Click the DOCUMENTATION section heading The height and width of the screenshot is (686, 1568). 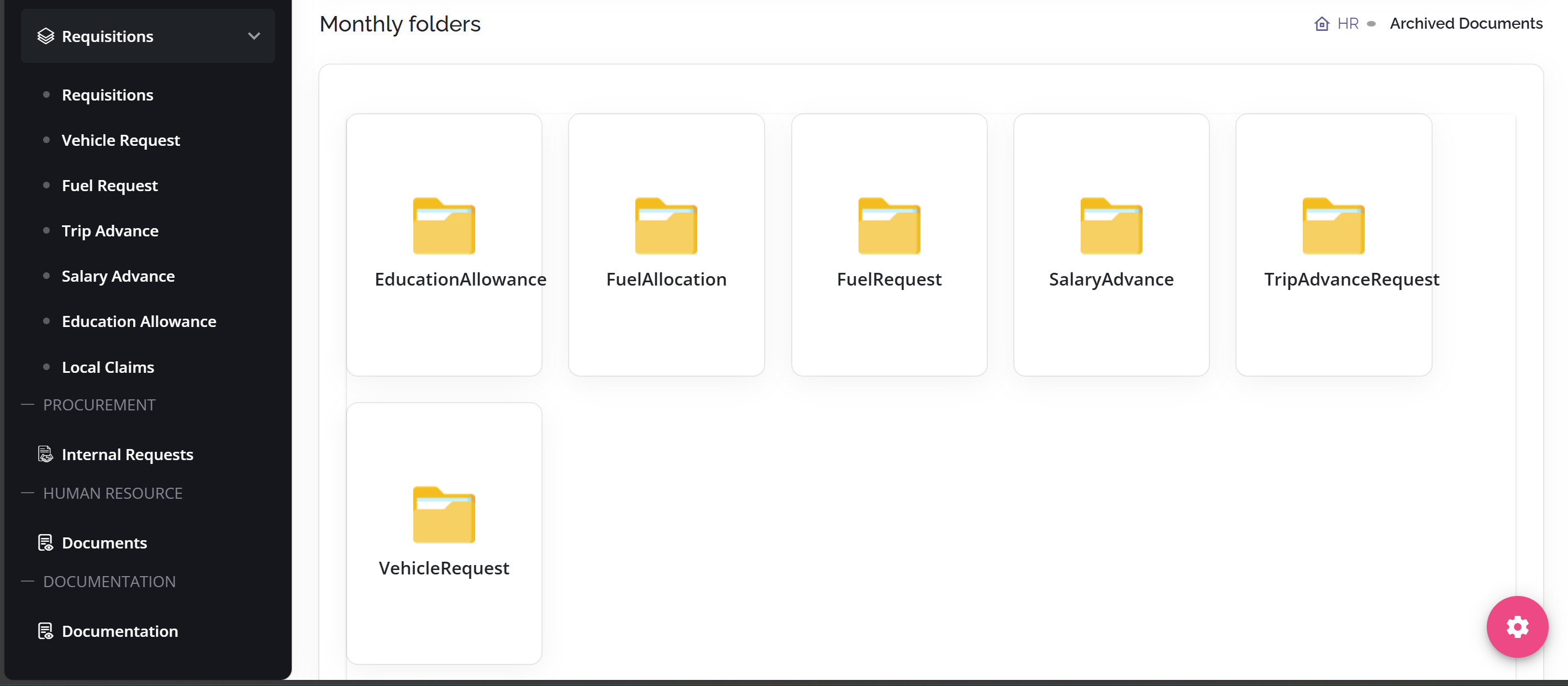pyautogui.click(x=109, y=582)
